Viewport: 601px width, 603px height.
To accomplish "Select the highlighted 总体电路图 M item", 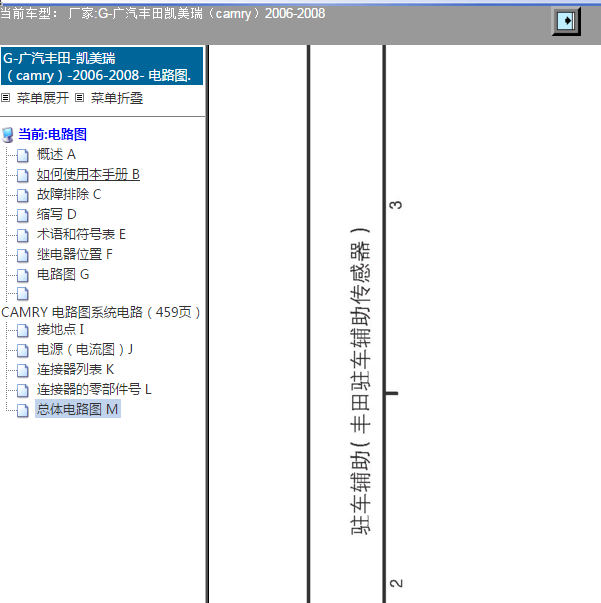I will click(x=78, y=409).
